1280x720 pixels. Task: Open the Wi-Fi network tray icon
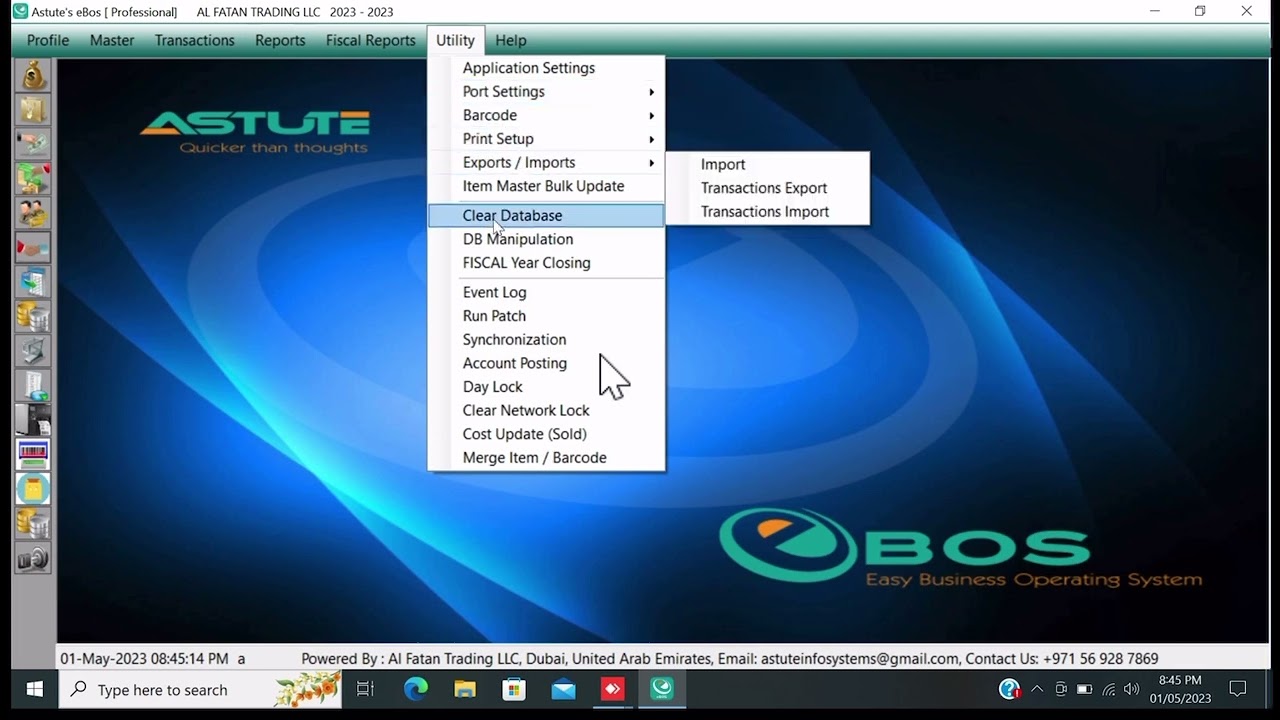tap(1109, 689)
